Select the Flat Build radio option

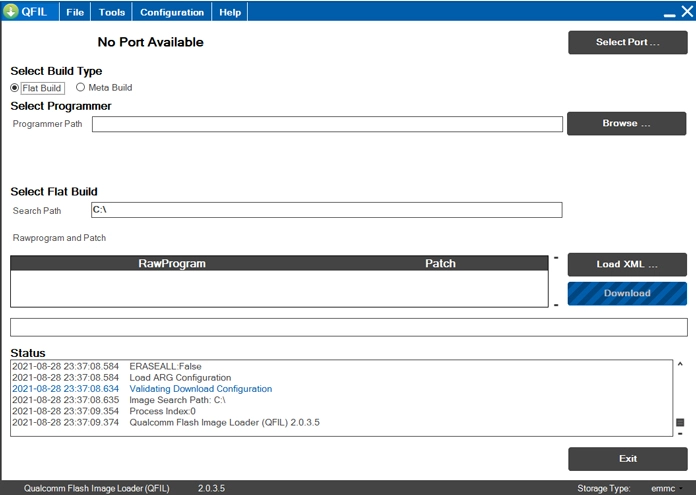point(15,88)
